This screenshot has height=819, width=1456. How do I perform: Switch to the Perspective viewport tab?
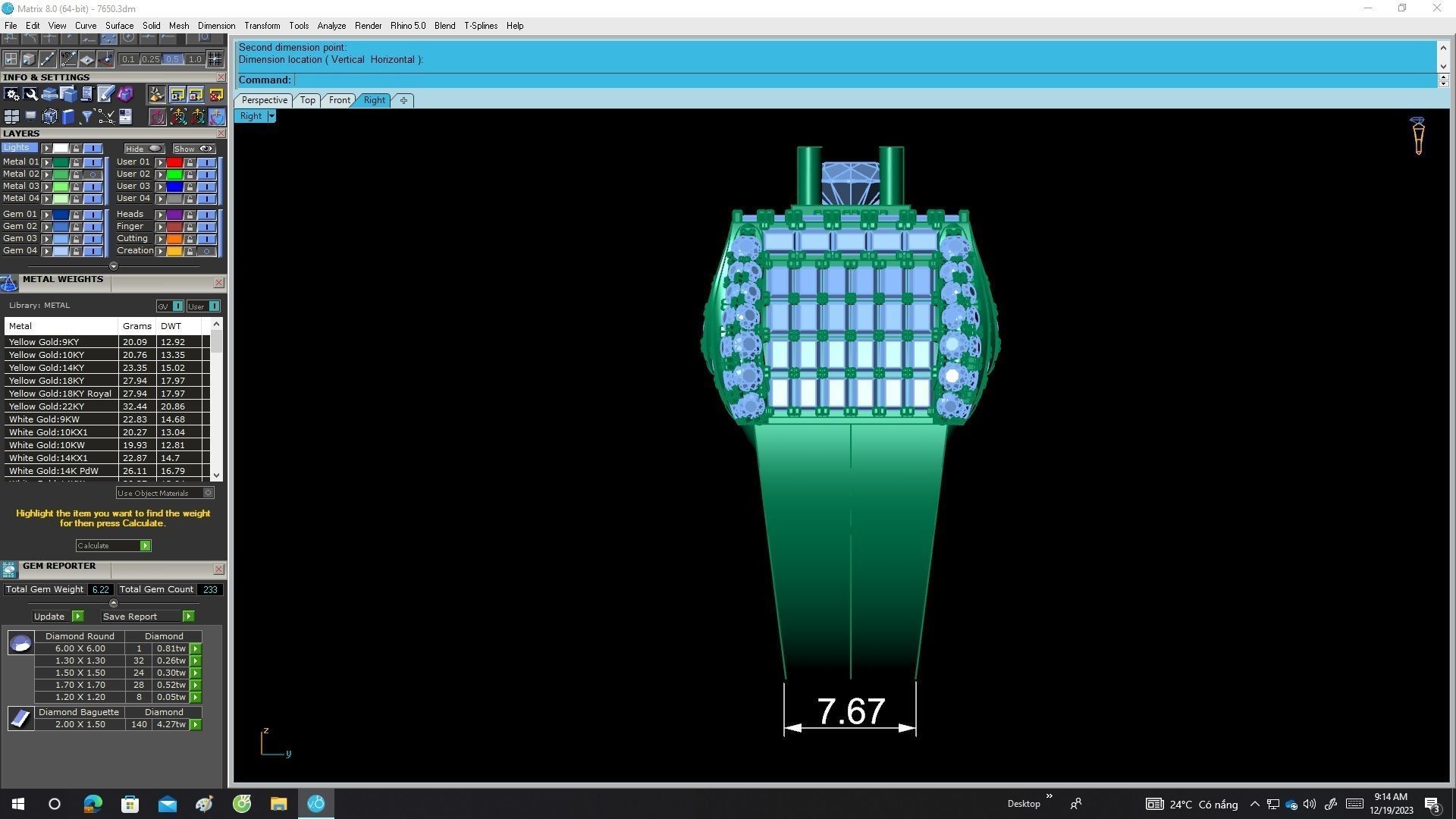coord(264,100)
